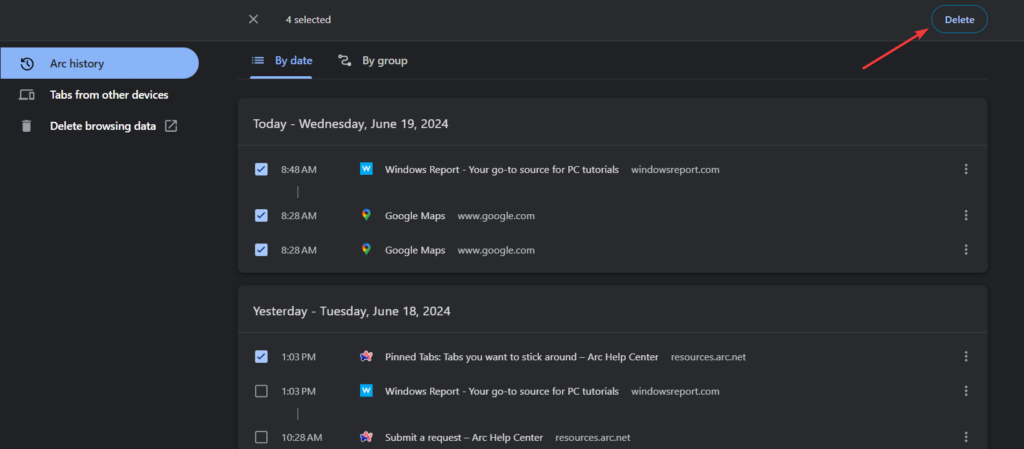Viewport: 1024px width, 449px height.
Task: Click the X icon to clear selection
Action: (x=253, y=19)
